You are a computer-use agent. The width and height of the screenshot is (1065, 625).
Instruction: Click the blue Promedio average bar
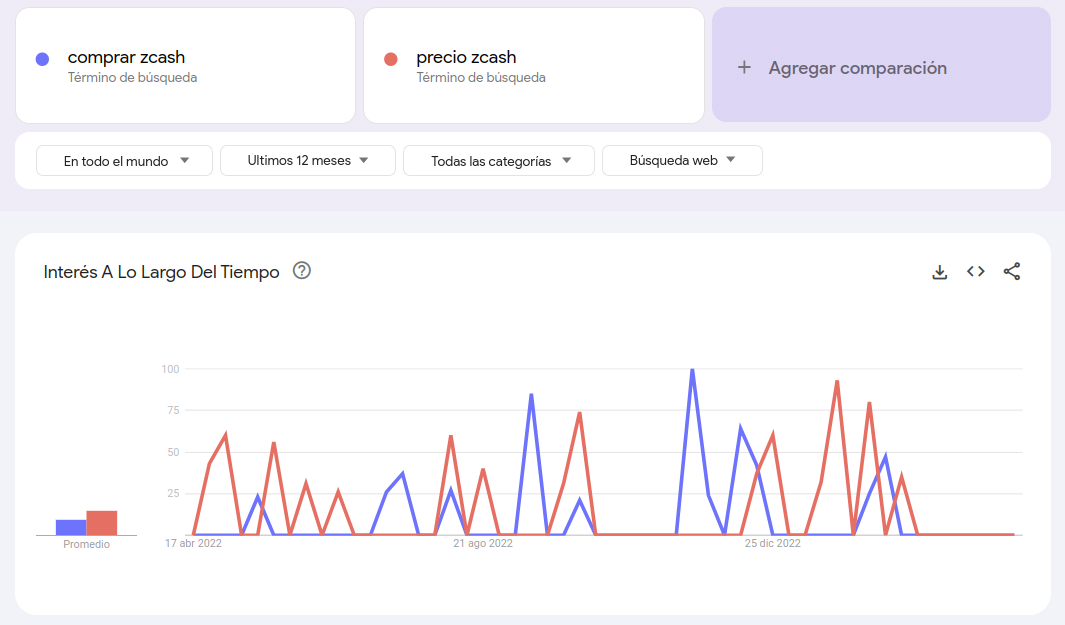click(x=71, y=527)
